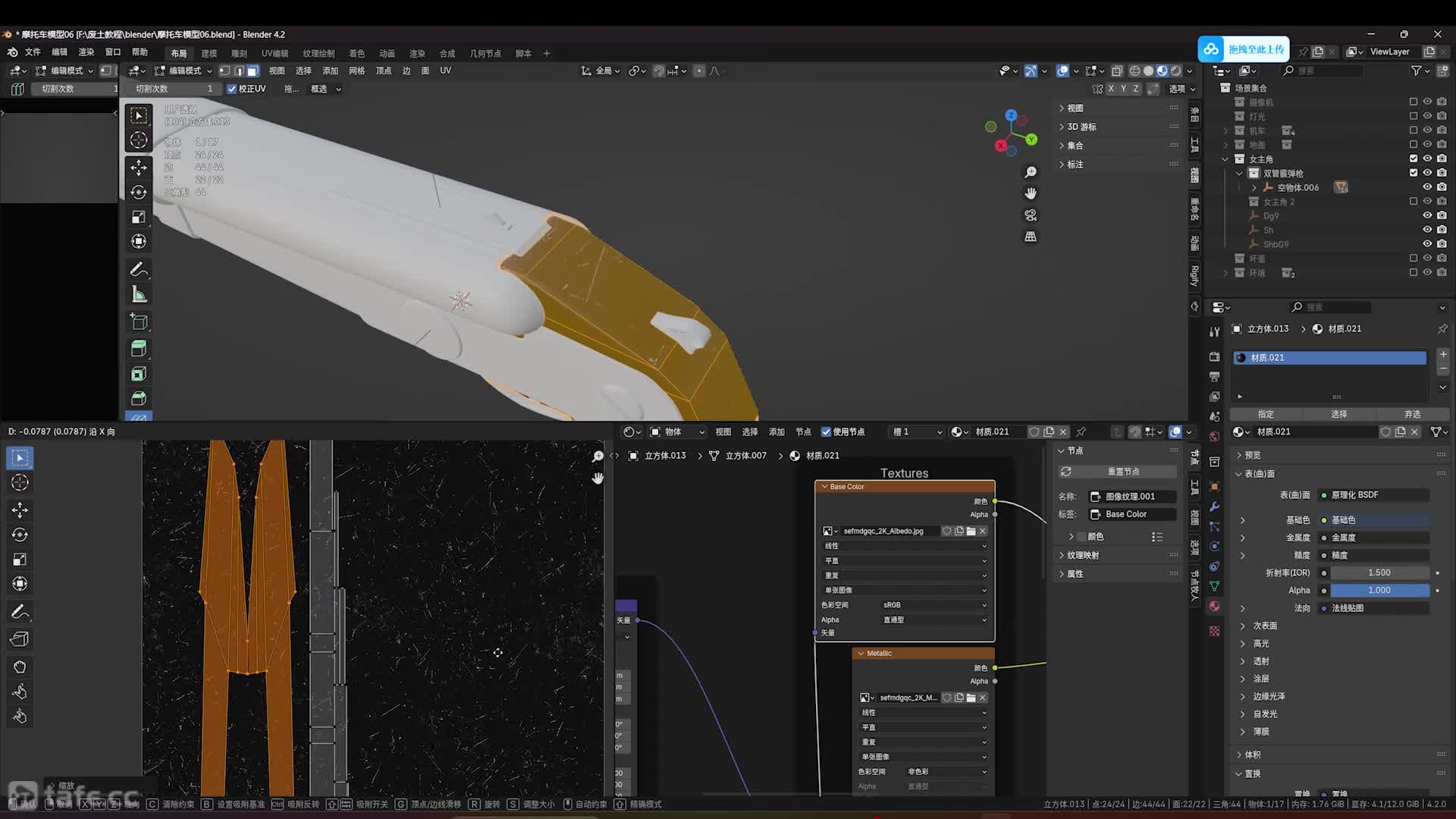
Task: Open 线性 interpolation dropdown on Base Color node
Action: click(905, 546)
